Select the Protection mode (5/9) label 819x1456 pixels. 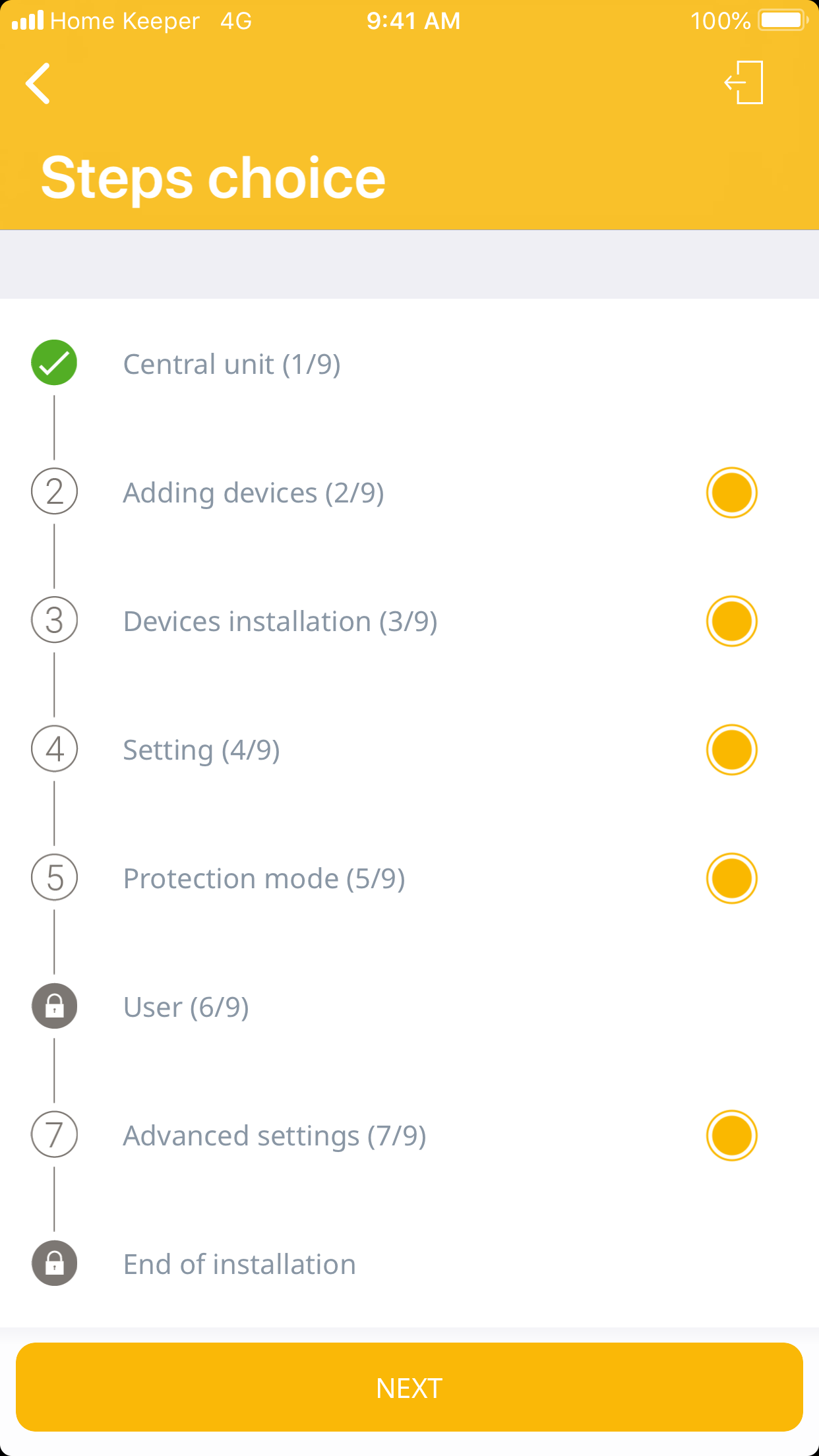[264, 879]
